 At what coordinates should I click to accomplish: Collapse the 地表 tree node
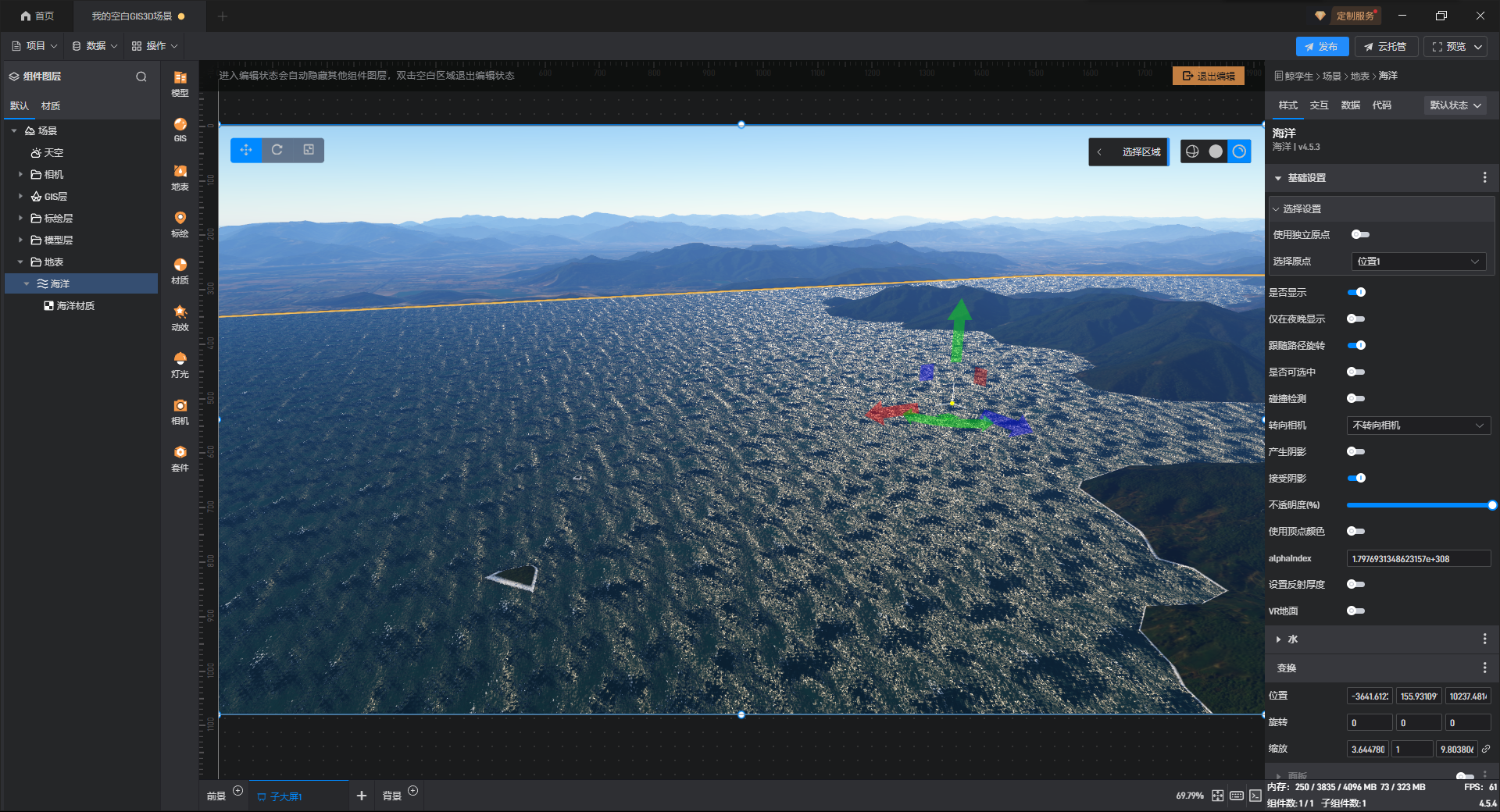point(20,262)
